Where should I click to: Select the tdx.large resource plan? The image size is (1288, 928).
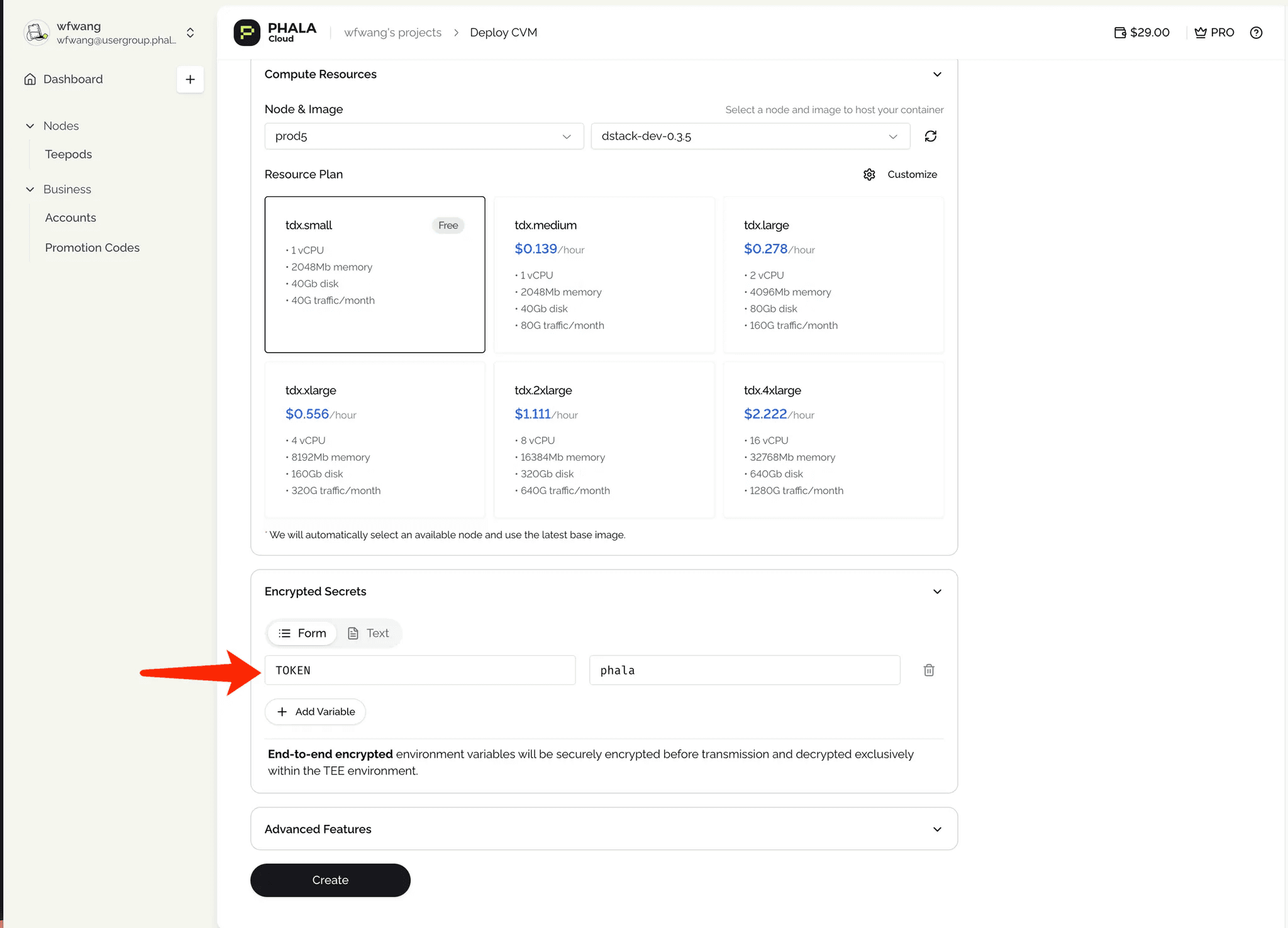pyautogui.click(x=833, y=275)
